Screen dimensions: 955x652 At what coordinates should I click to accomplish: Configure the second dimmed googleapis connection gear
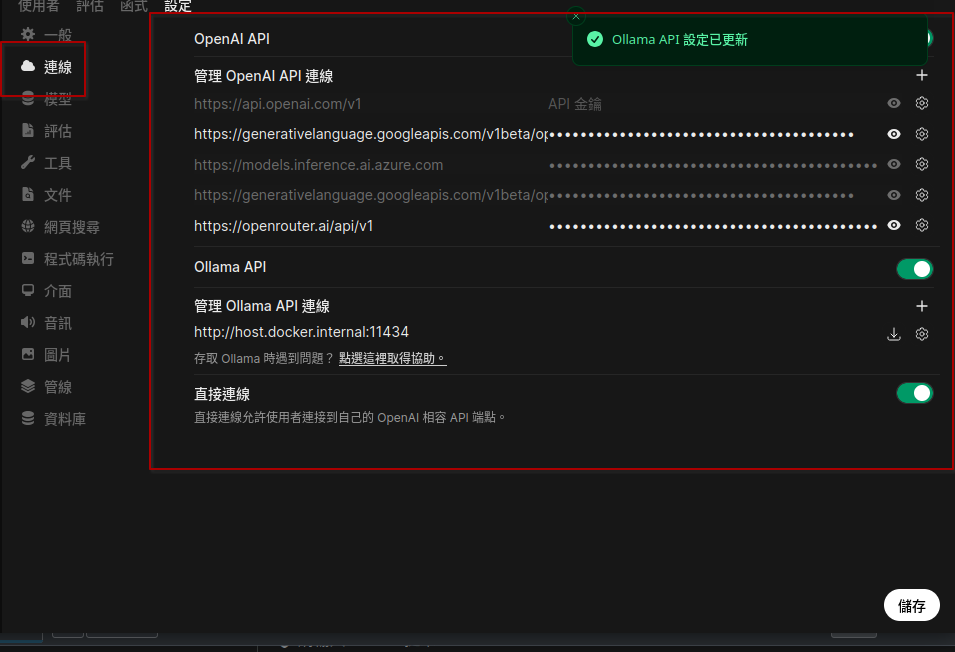click(922, 195)
